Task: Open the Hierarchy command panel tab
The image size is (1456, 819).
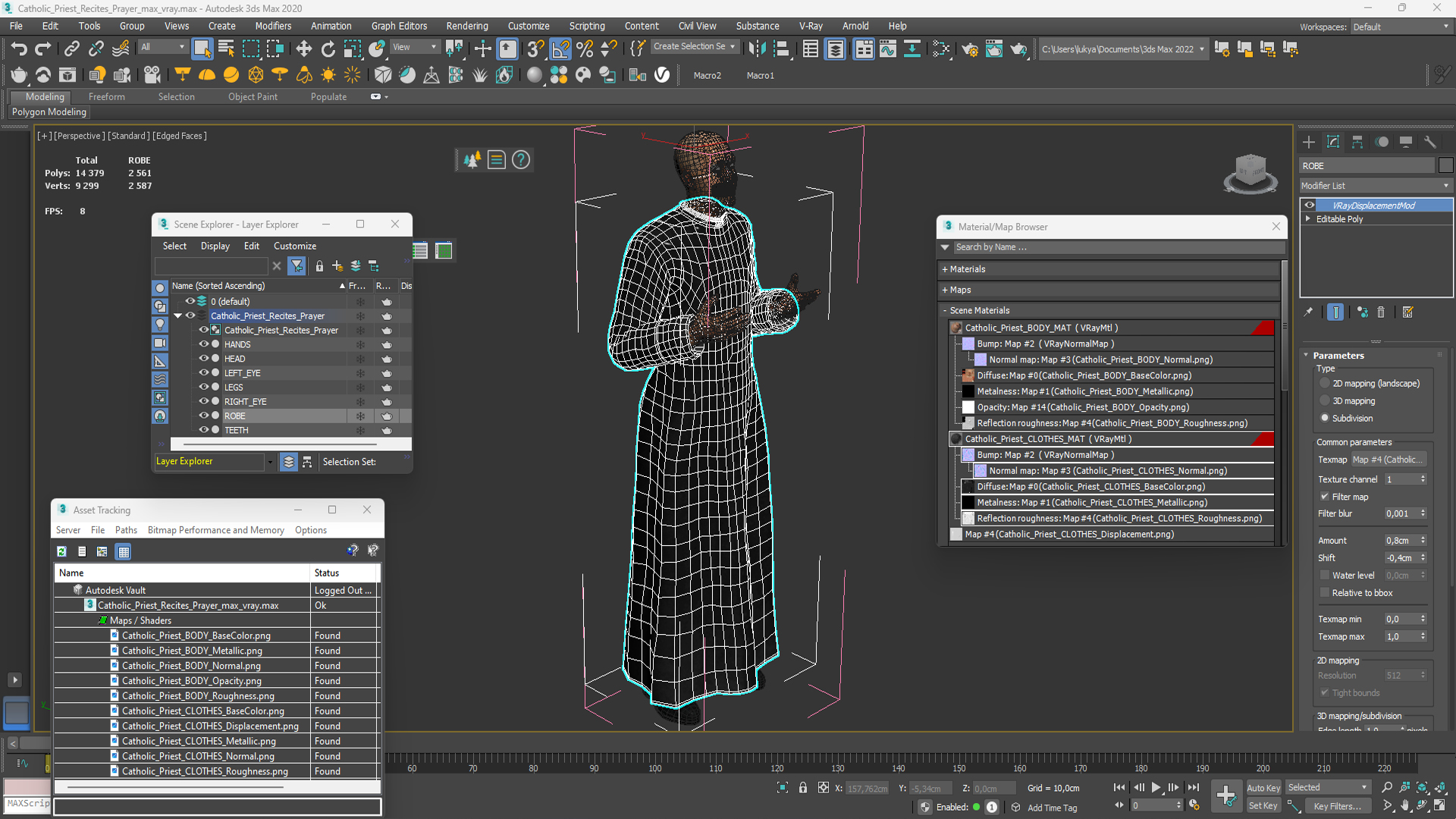Action: point(1357,142)
